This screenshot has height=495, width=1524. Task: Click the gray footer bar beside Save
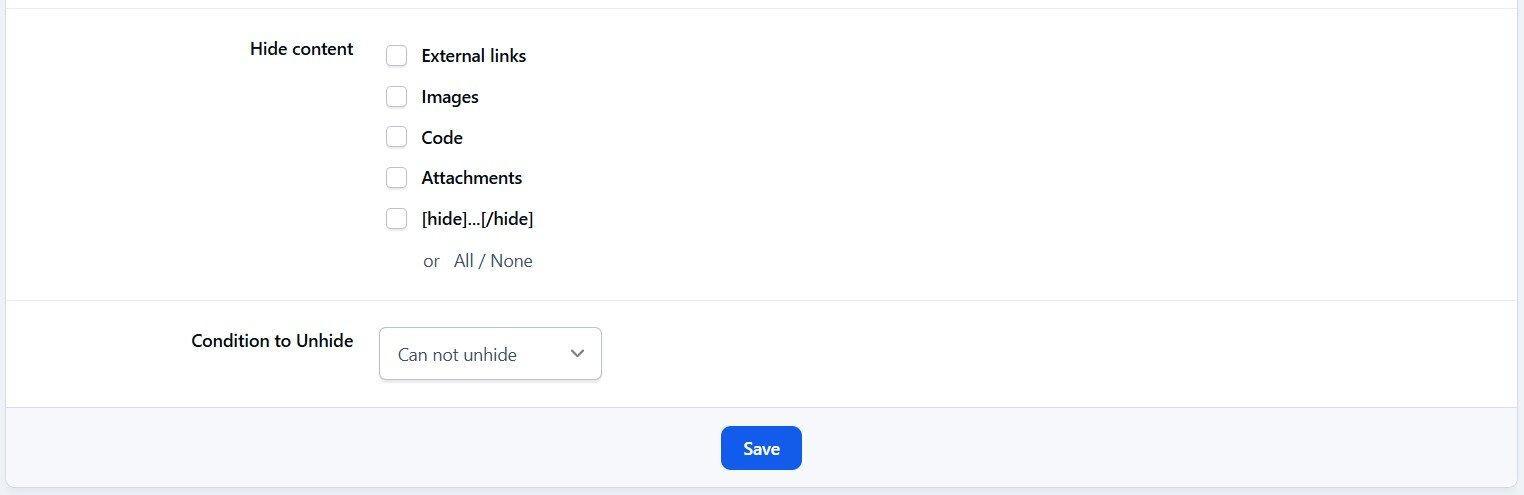[1100, 448]
